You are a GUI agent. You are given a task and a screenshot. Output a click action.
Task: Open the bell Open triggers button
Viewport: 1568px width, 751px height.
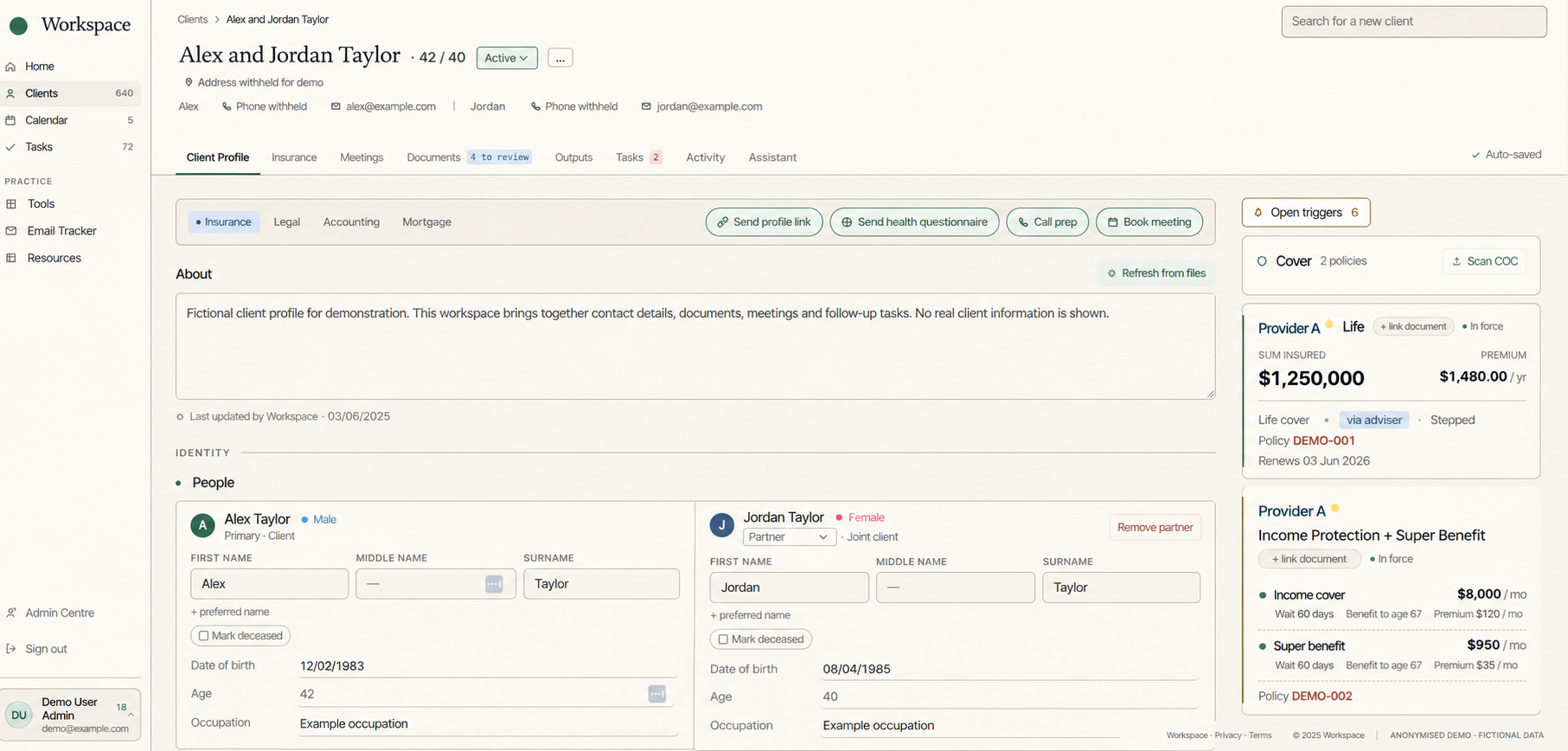1306,213
